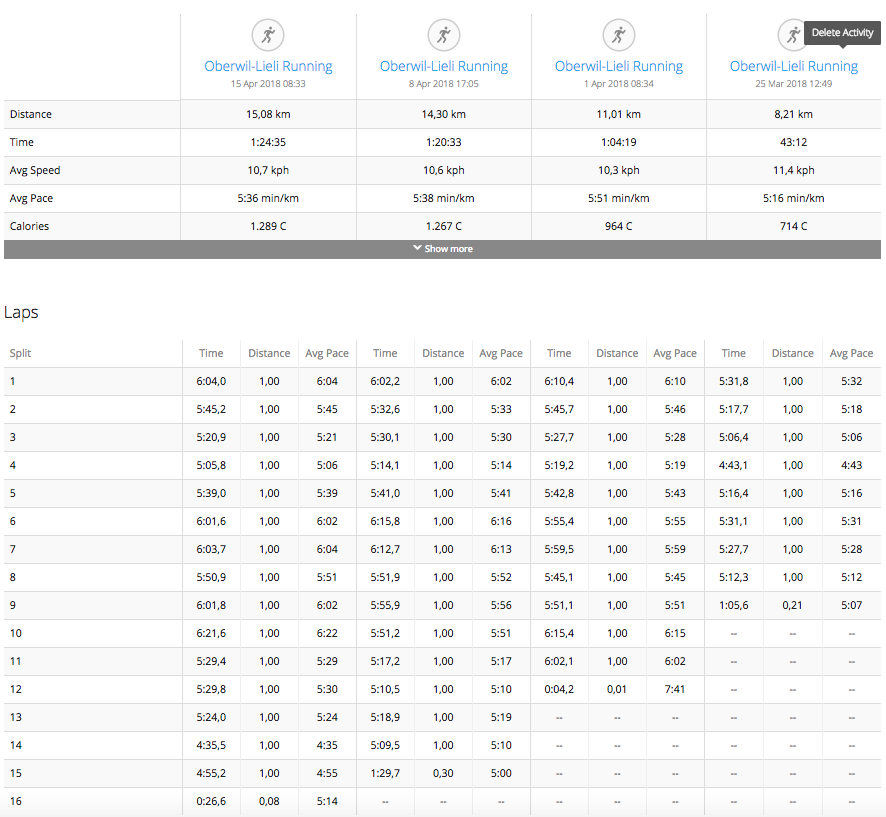Click lap time 0:26,6 in split 16
This screenshot has width=886, height=817.
coord(211,801)
